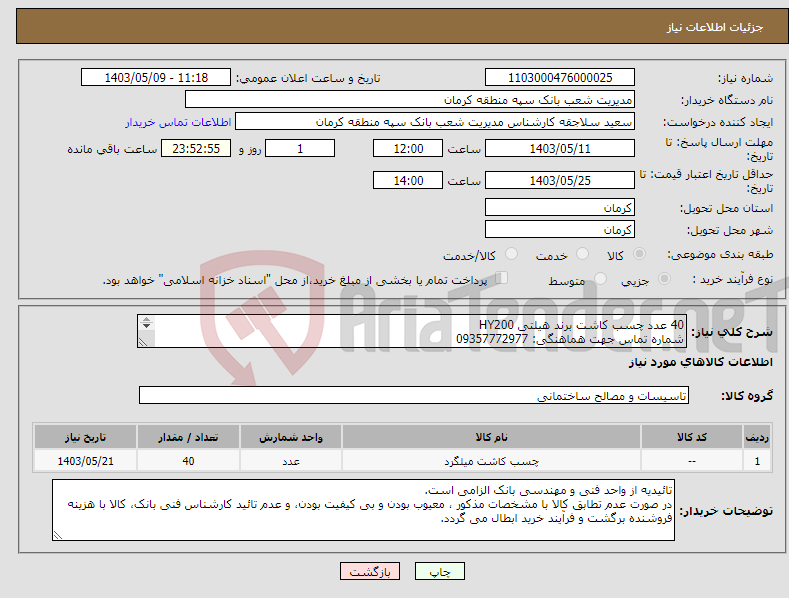Click the طبقه بندی موضوعی label
The width and height of the screenshot is (789, 598).
pos(720,254)
